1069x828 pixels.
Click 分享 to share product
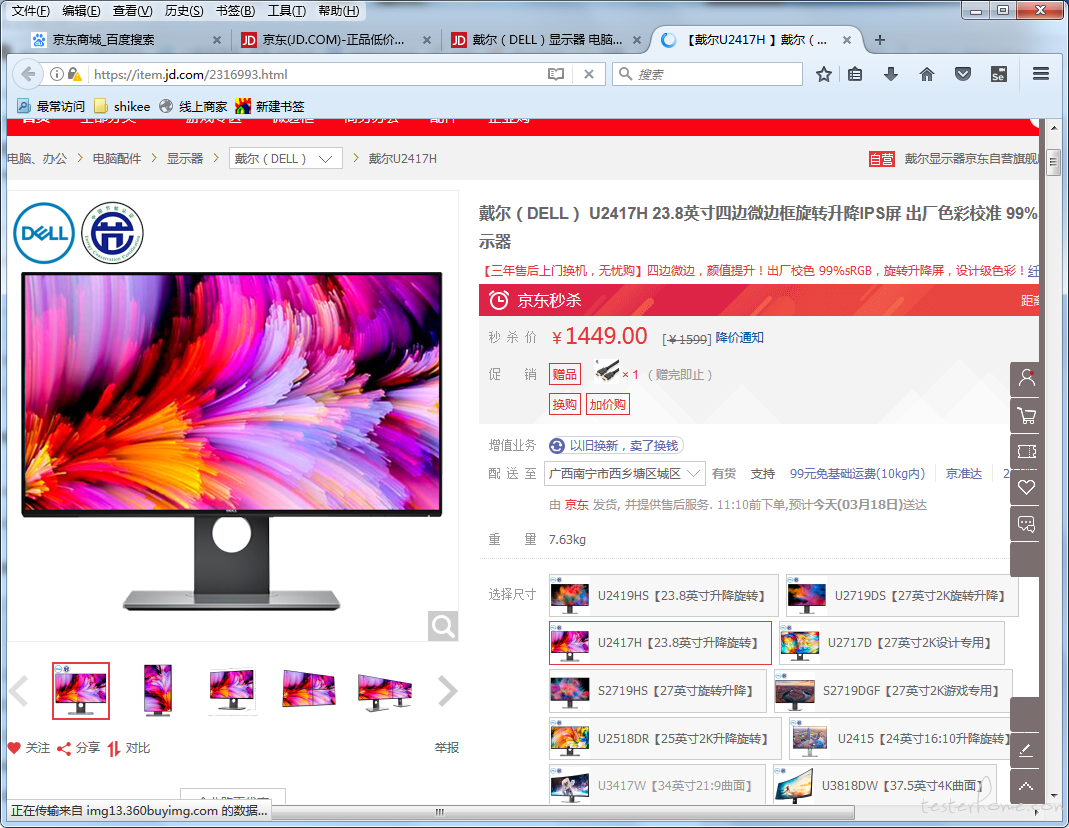(x=78, y=748)
